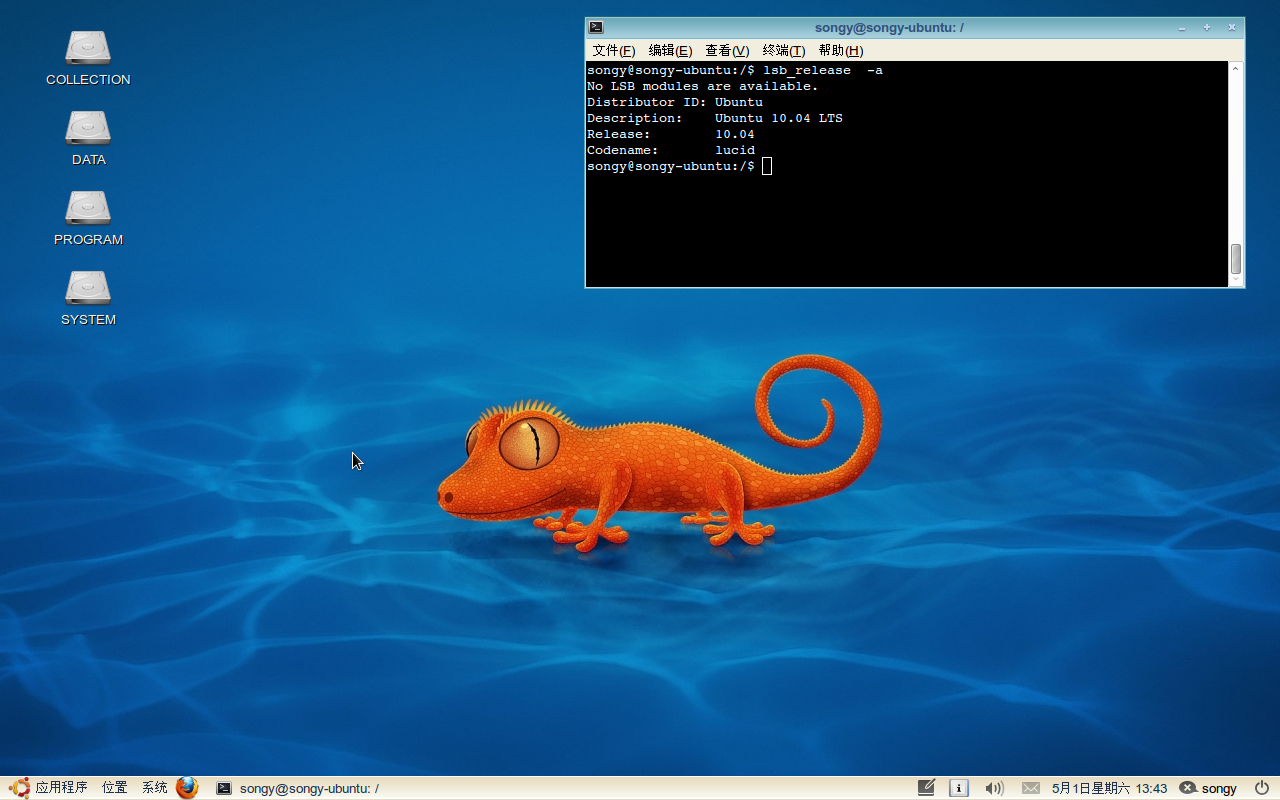
Task: Click the 'lsb_release -a' command text
Action: (x=823, y=70)
